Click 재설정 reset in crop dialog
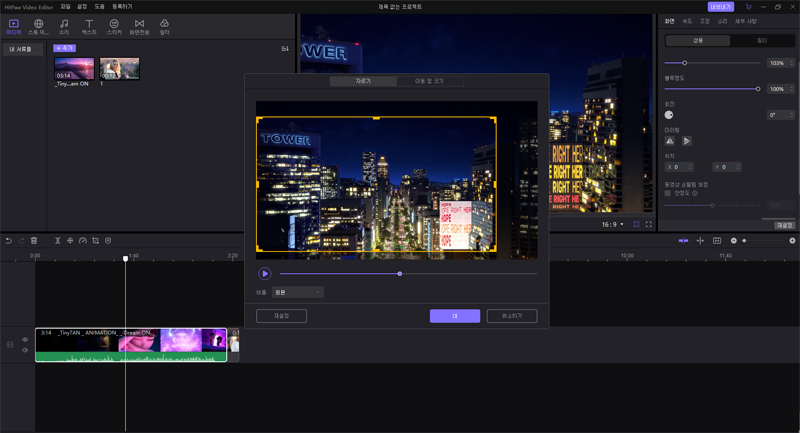Image resolution: width=800 pixels, height=433 pixels. [281, 316]
